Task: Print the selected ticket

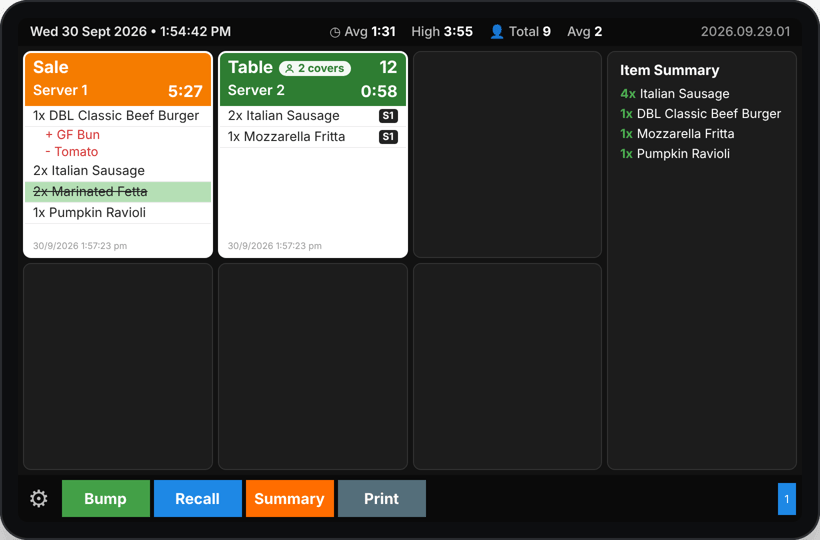Action: (382, 498)
